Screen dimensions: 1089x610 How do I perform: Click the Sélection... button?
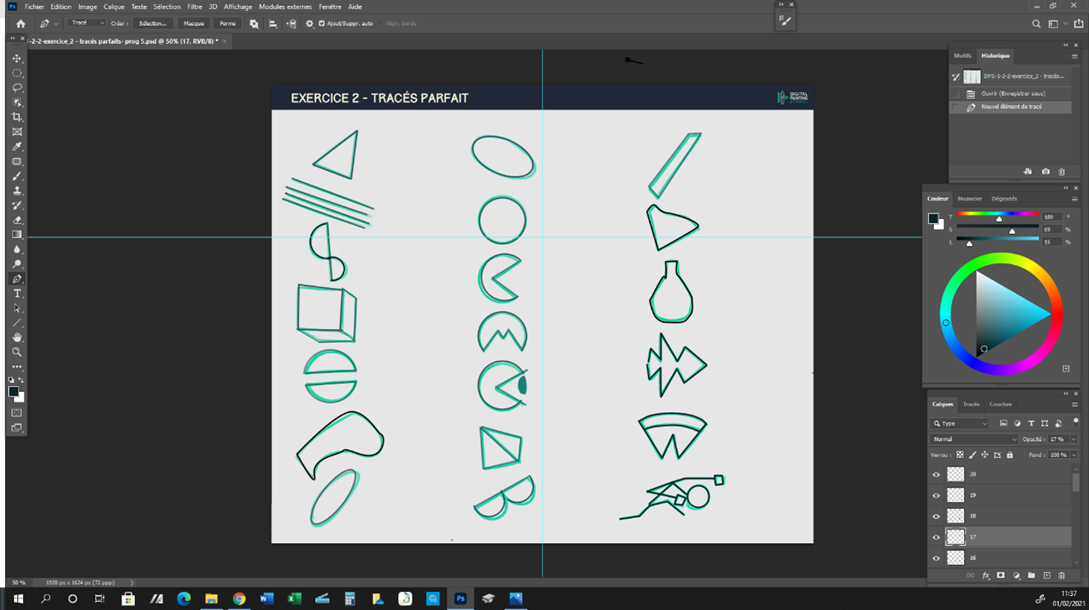(152, 23)
